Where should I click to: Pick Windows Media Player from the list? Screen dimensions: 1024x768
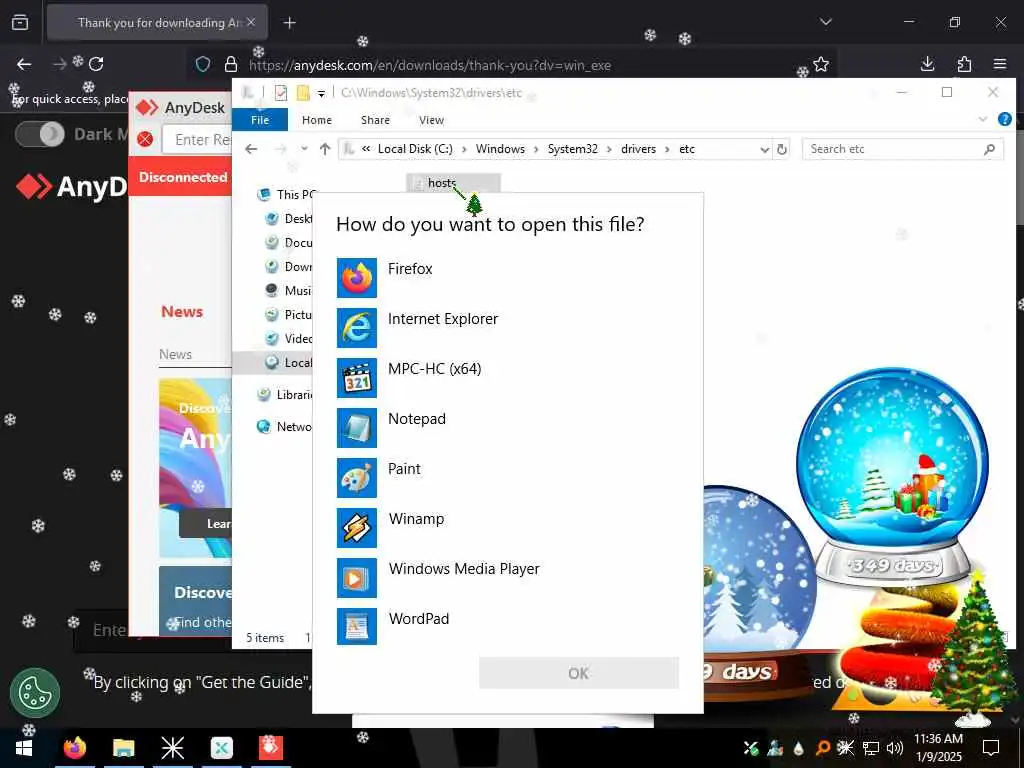[507, 577]
